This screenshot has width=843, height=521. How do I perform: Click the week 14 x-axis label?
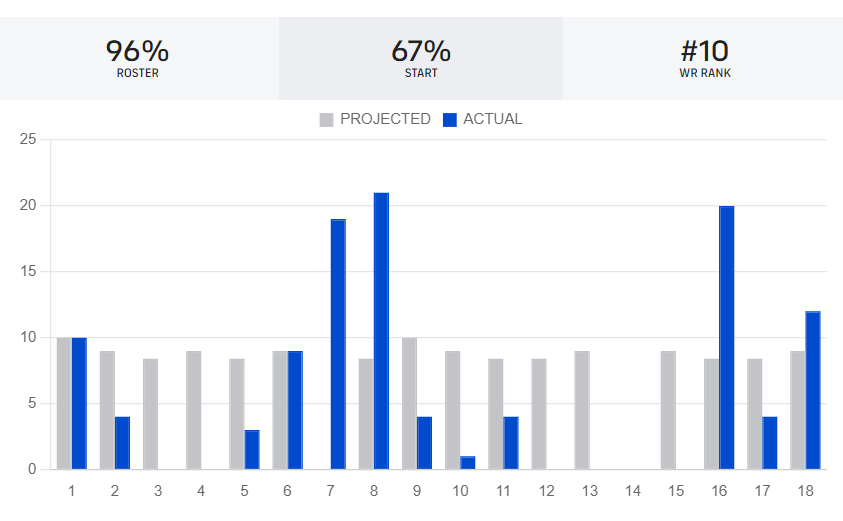pyautogui.click(x=632, y=492)
